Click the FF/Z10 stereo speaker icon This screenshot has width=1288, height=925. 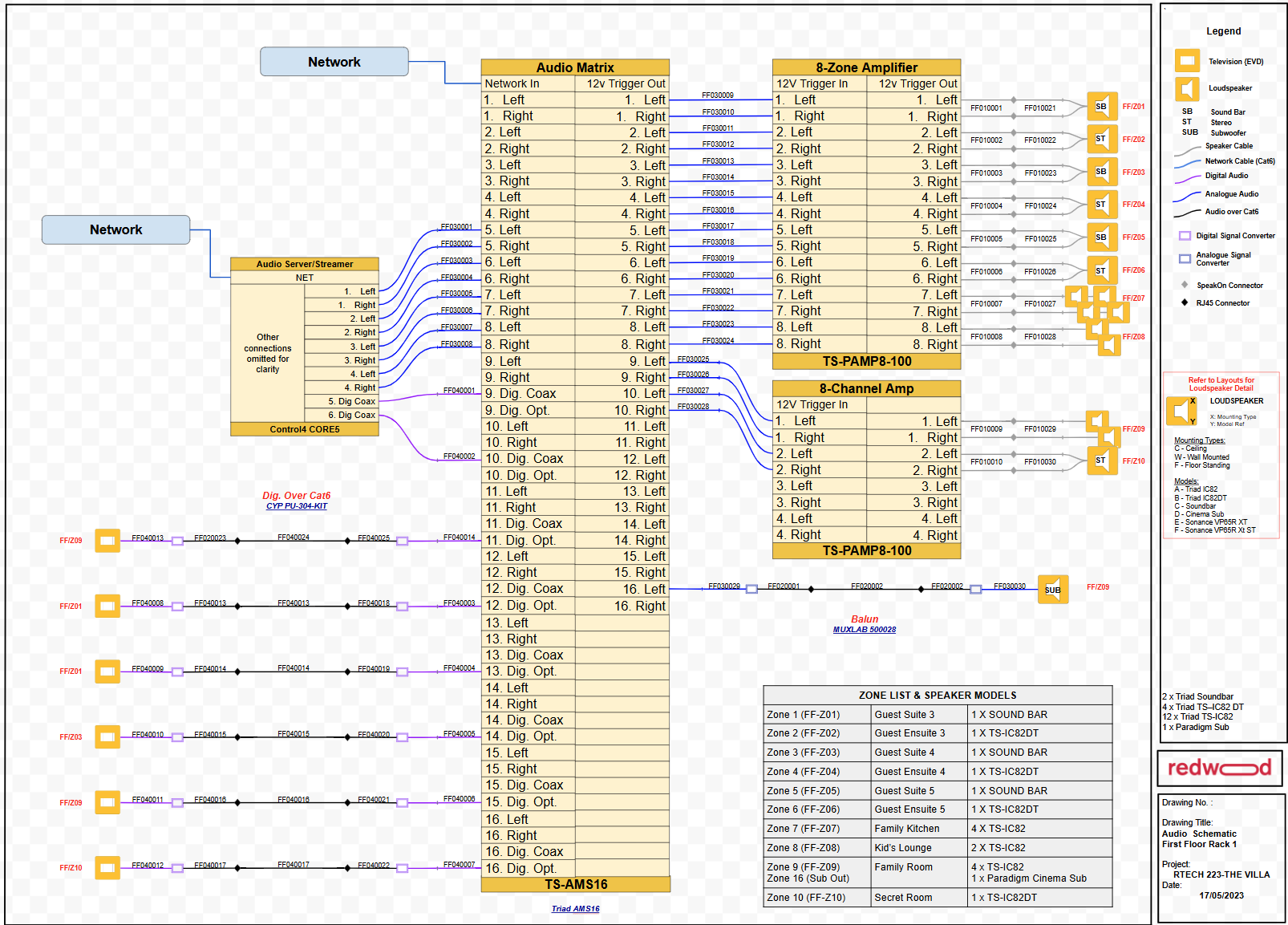point(1101,461)
